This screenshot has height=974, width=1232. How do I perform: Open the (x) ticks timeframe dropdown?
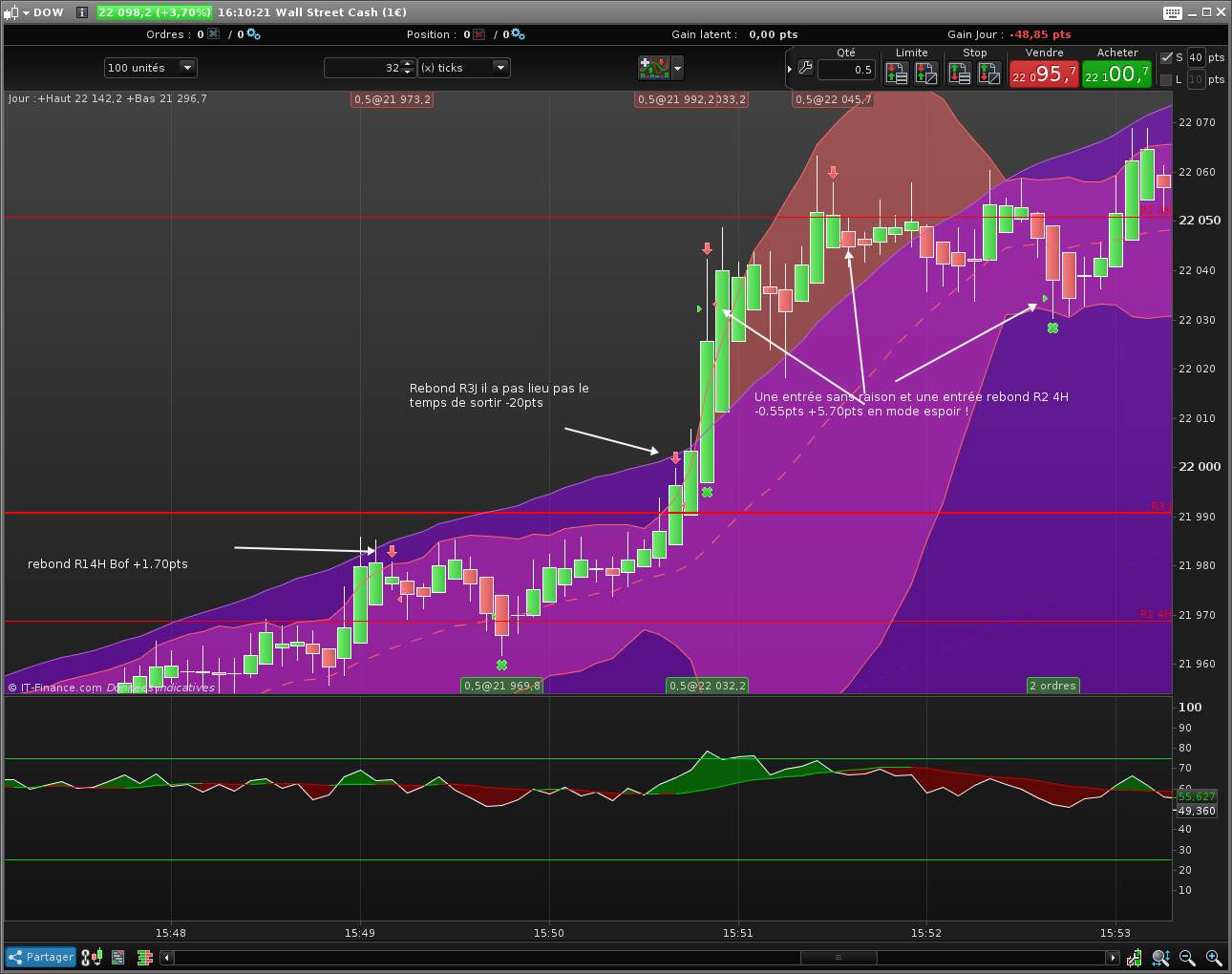464,68
